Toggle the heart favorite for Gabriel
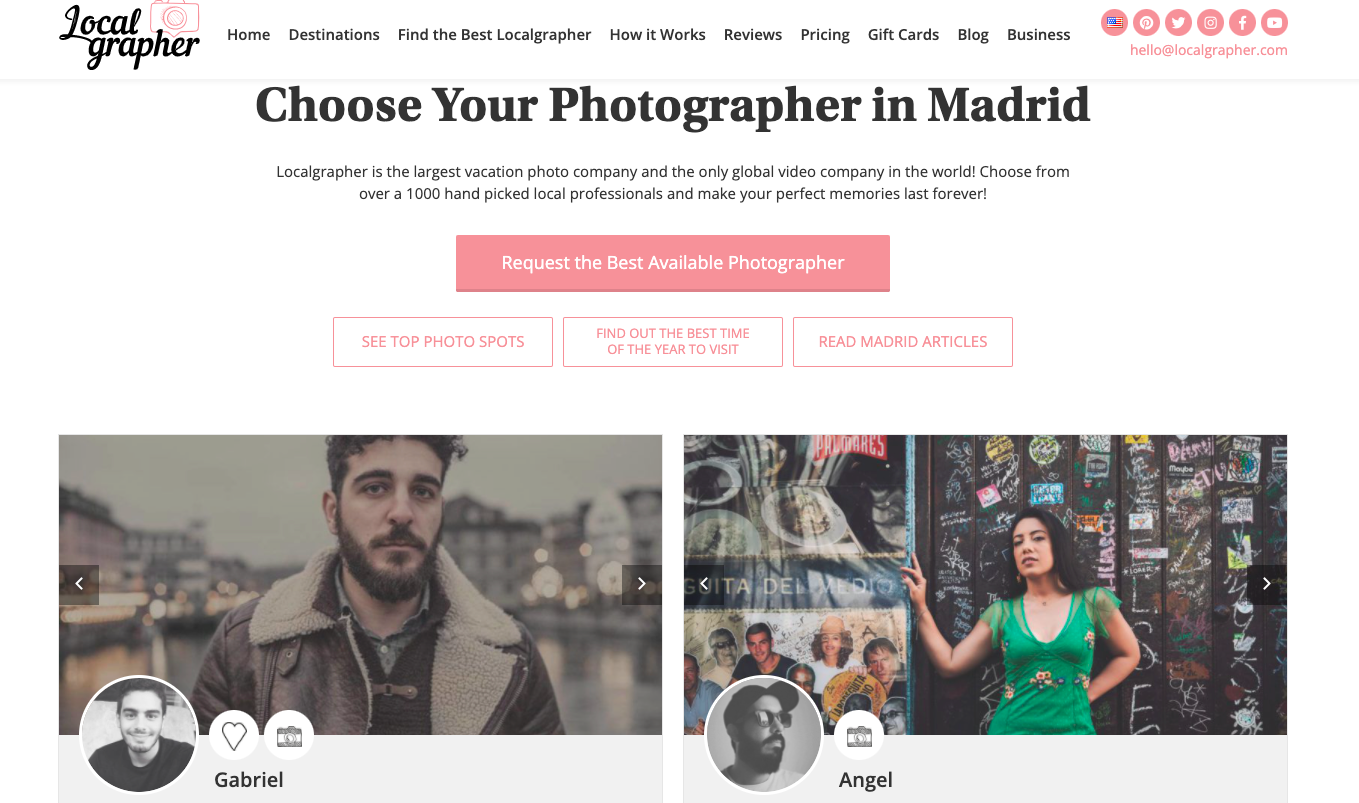This screenshot has height=803, width=1359. [x=234, y=736]
